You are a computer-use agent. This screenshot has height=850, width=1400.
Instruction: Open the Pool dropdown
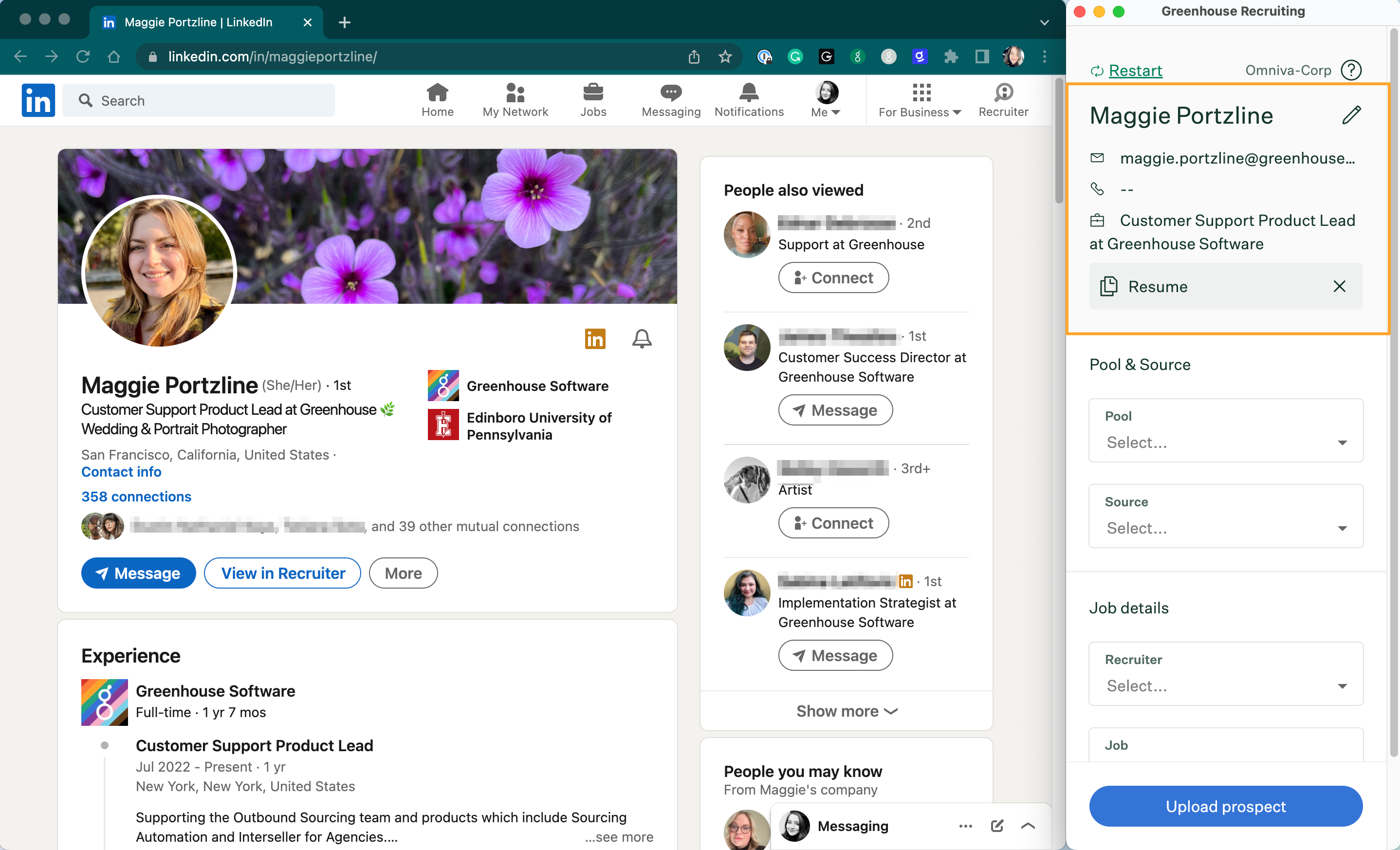[1226, 430]
